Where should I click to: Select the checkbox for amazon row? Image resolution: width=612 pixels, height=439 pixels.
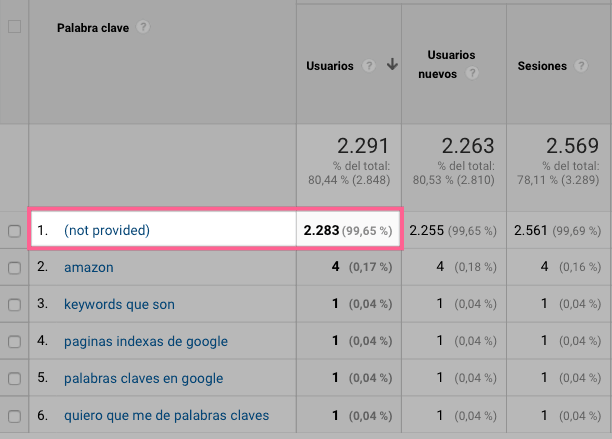(14, 268)
